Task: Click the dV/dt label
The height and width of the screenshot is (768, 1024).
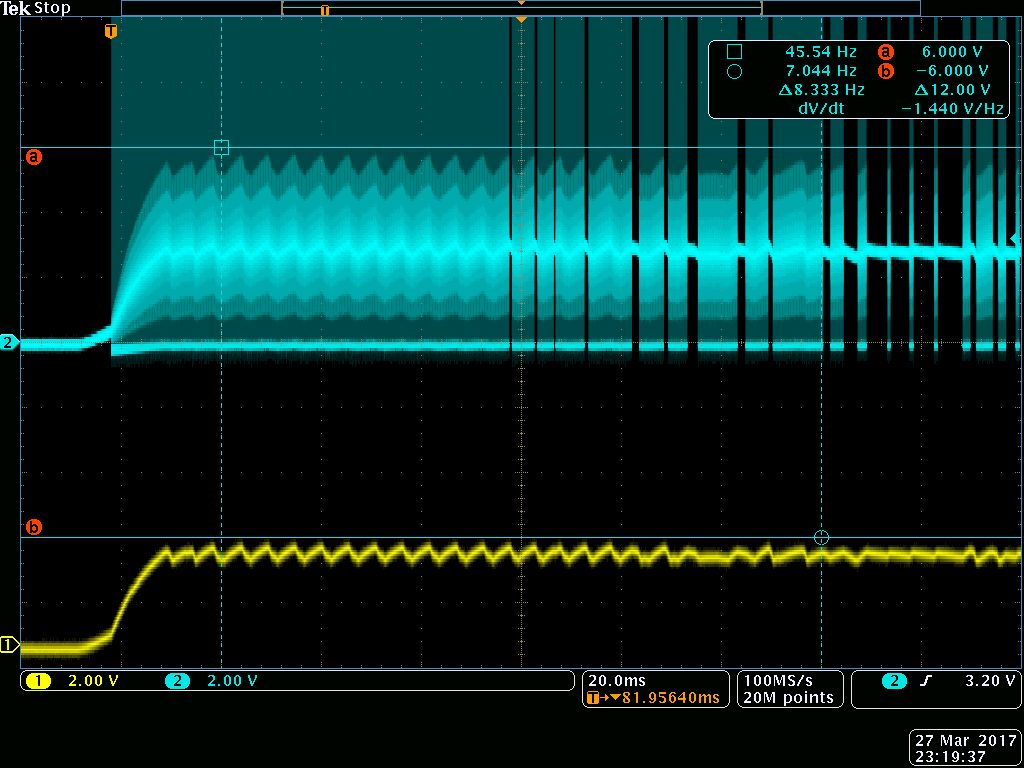Action: click(821, 108)
